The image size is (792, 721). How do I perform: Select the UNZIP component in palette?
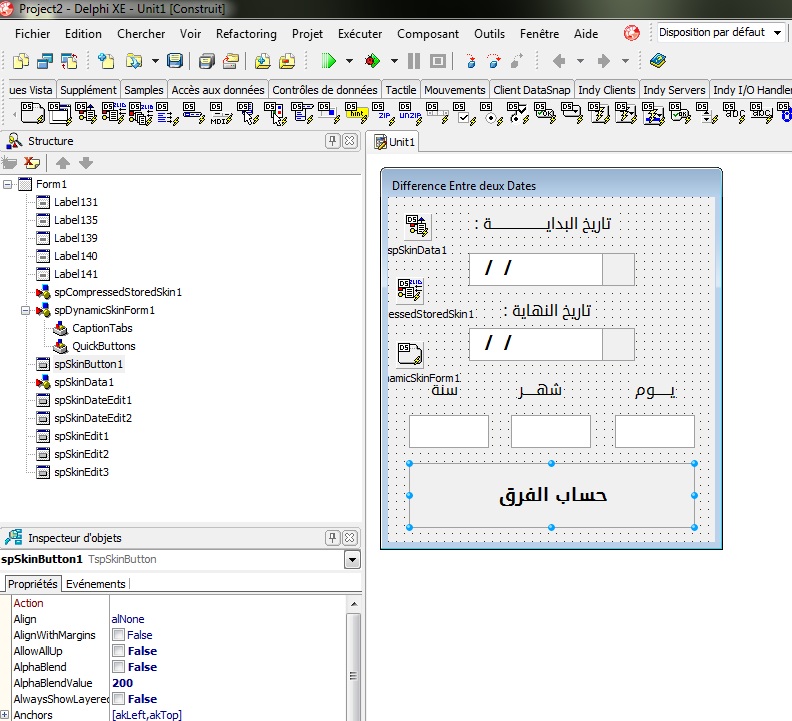[410, 113]
